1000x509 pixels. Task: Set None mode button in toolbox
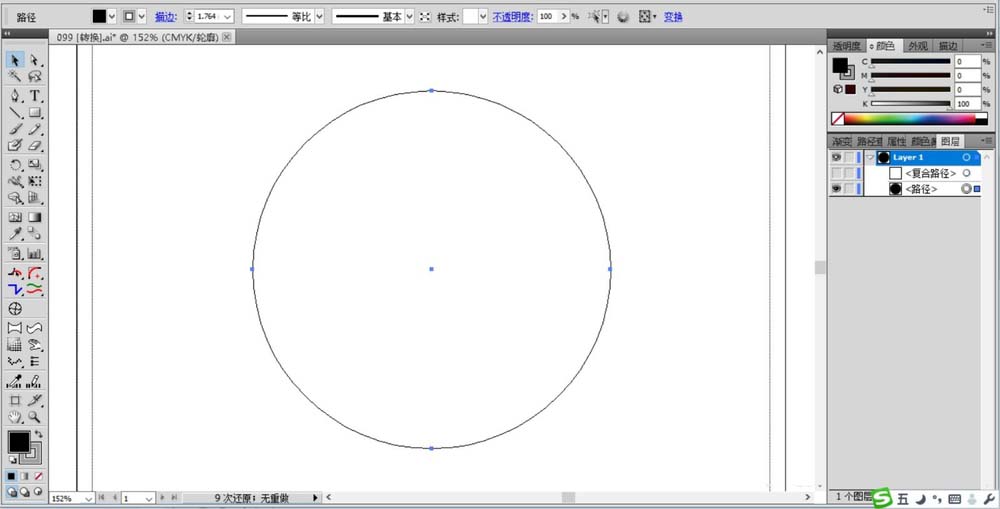click(38, 476)
